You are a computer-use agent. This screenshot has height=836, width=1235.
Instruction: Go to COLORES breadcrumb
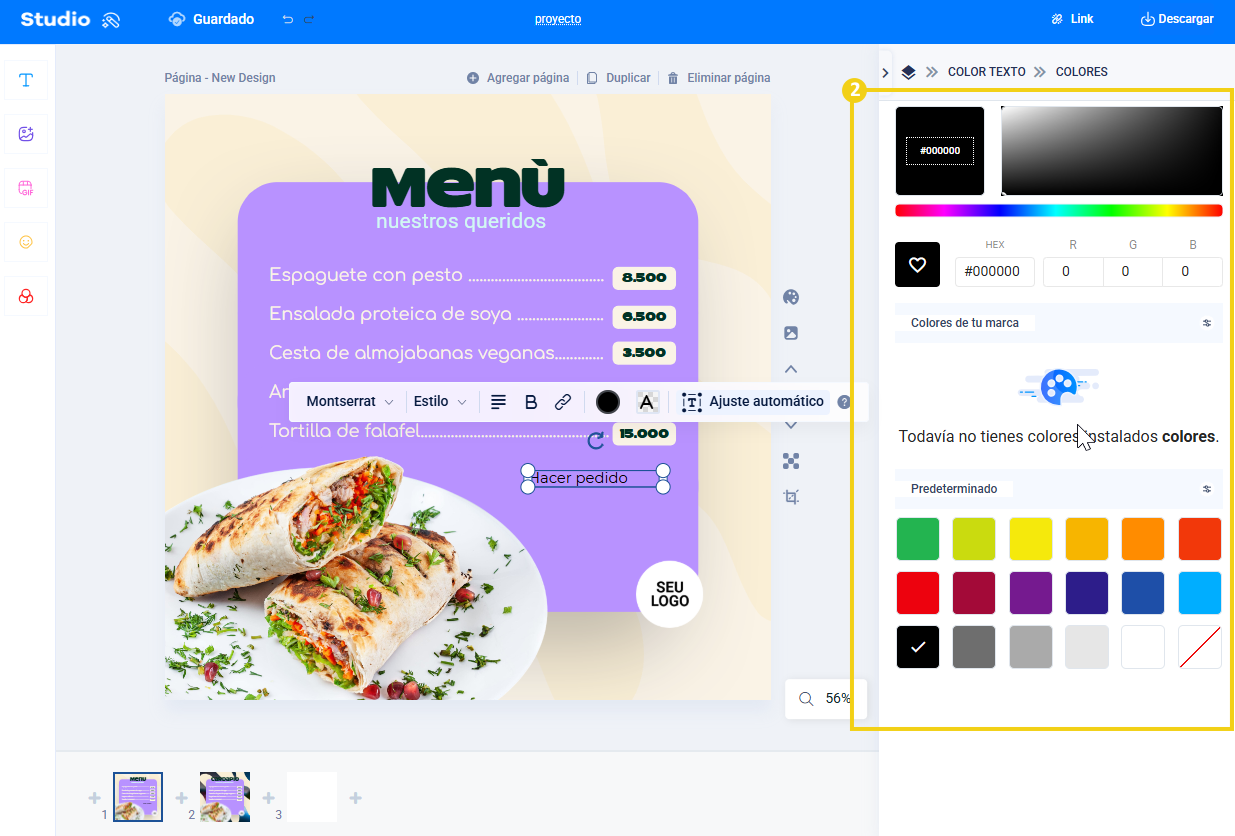1082,72
